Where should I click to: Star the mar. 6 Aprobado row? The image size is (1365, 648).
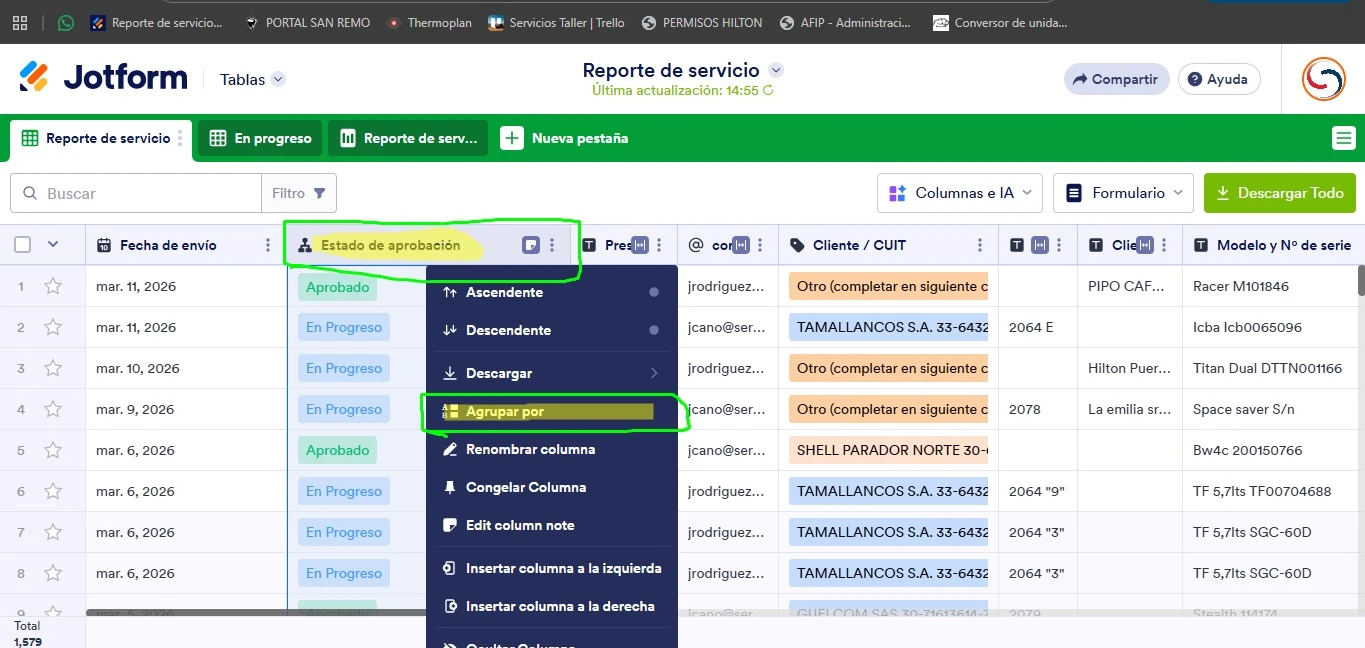[x=52, y=449]
